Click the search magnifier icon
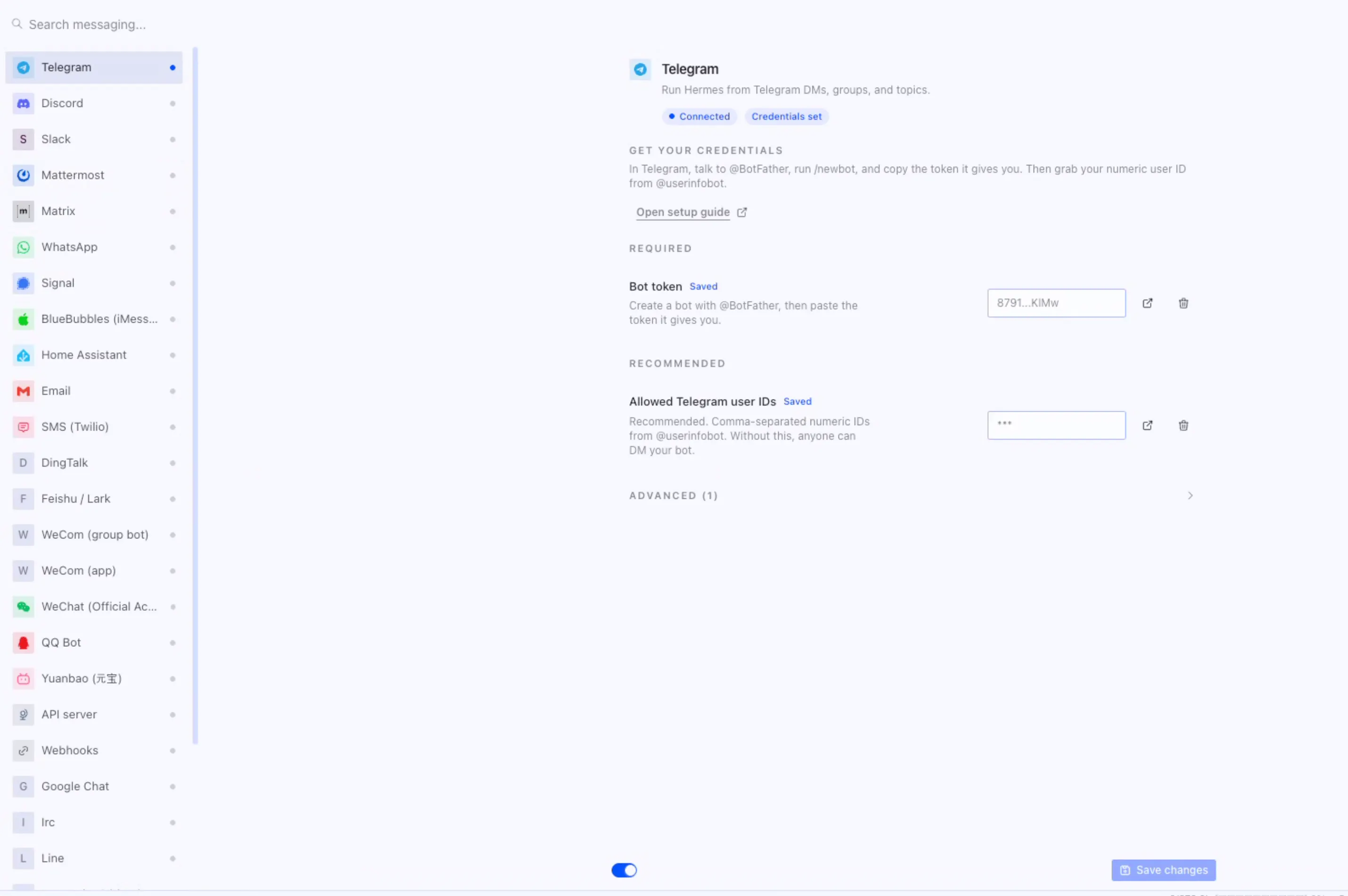1348x896 pixels. pos(17,24)
